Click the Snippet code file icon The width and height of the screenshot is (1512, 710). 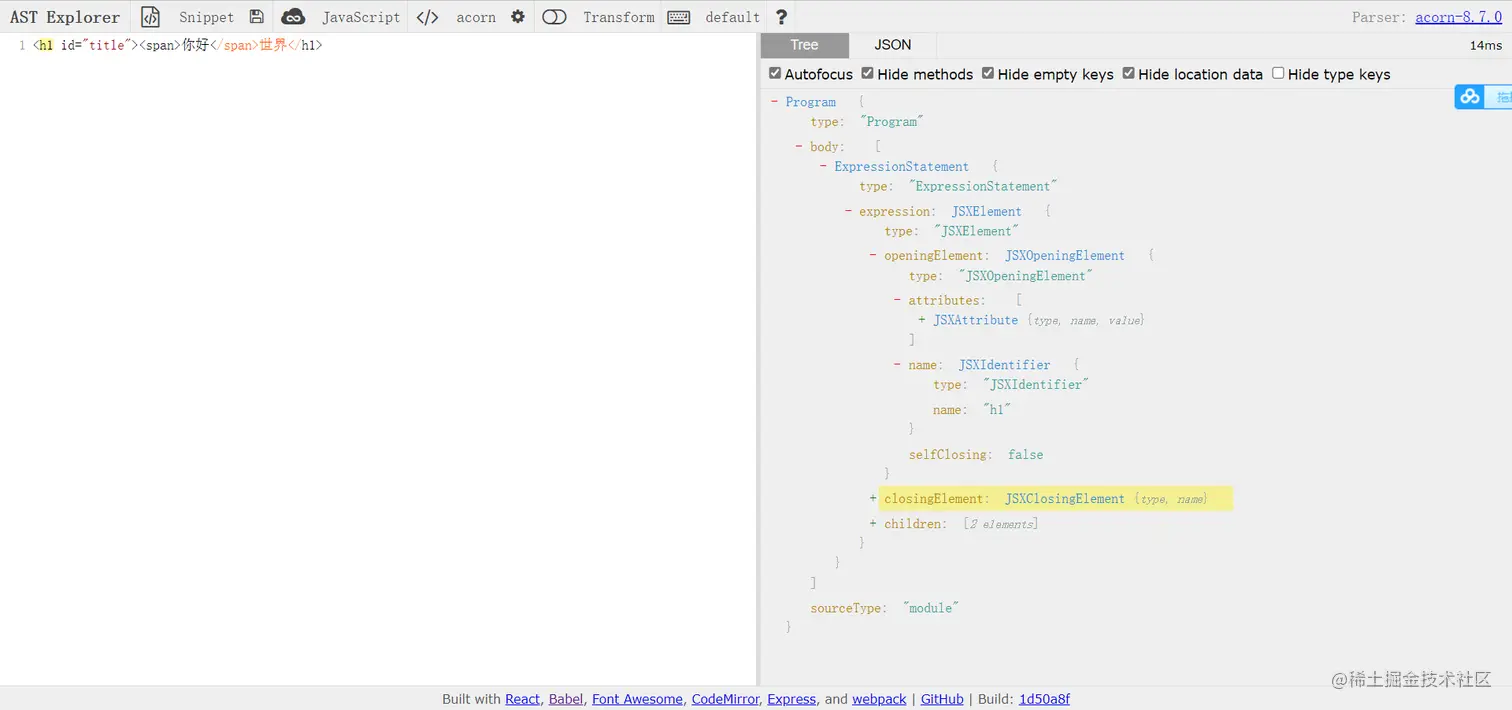pos(150,17)
